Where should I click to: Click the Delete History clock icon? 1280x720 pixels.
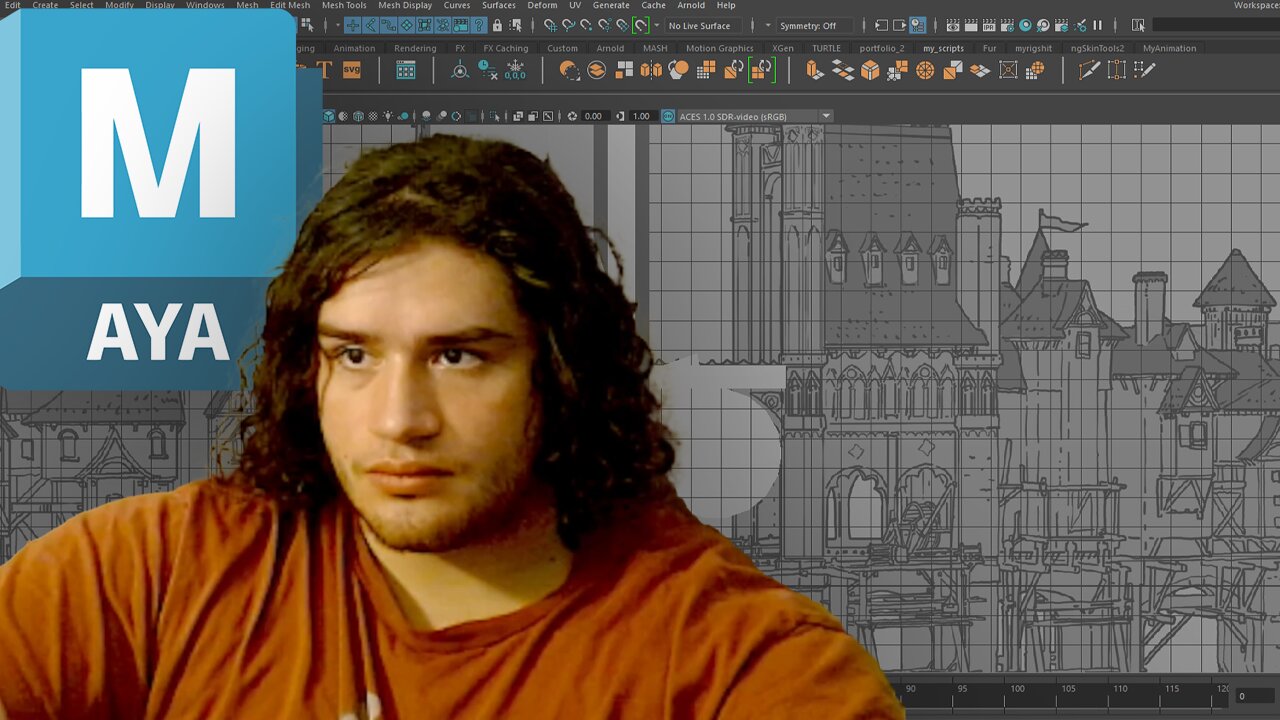(x=487, y=70)
